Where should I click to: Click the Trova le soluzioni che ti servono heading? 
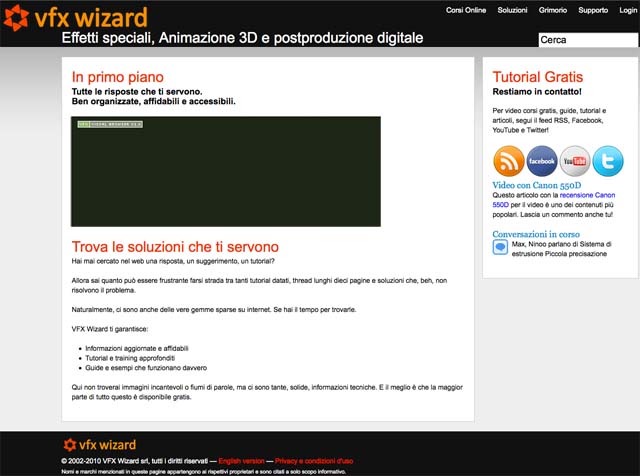175,247
